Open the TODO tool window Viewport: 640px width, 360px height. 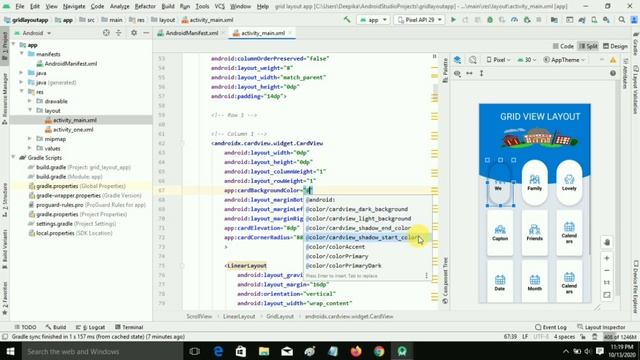(25, 327)
